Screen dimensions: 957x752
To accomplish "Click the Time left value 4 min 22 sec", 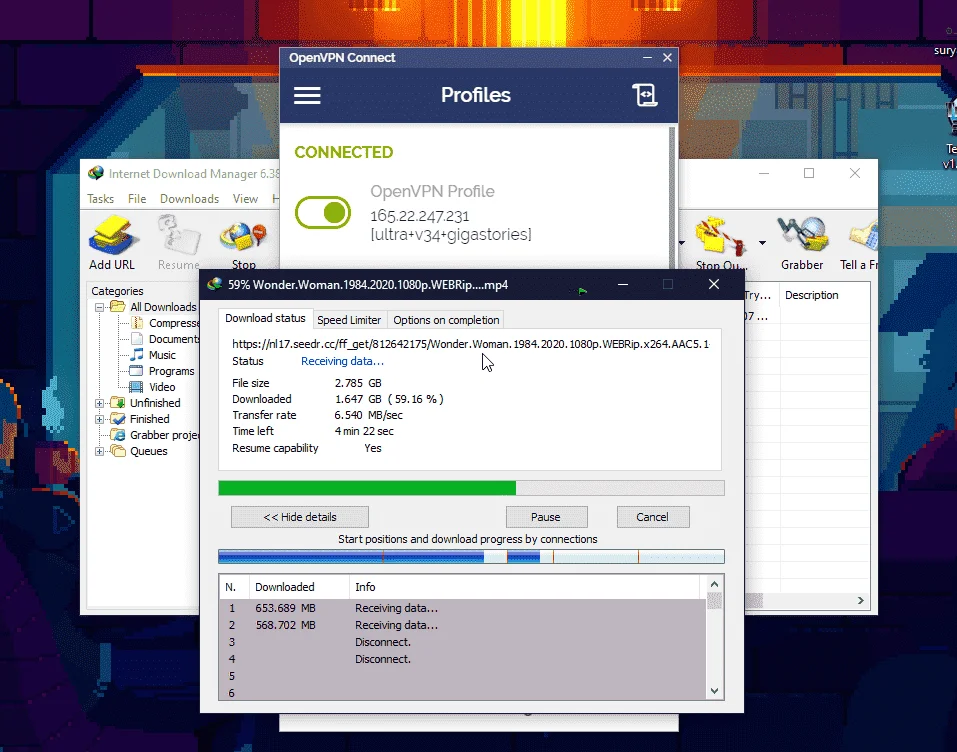I will click(x=364, y=431).
